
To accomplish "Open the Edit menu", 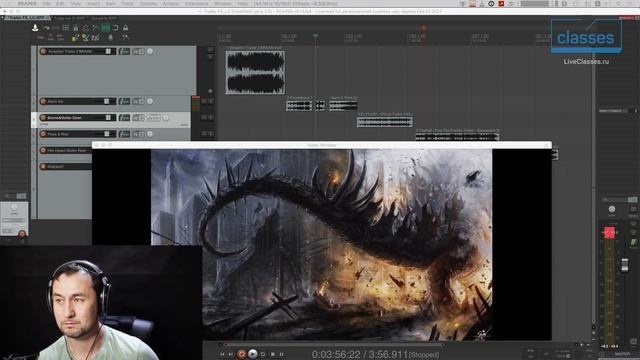I will [x=60, y=4].
